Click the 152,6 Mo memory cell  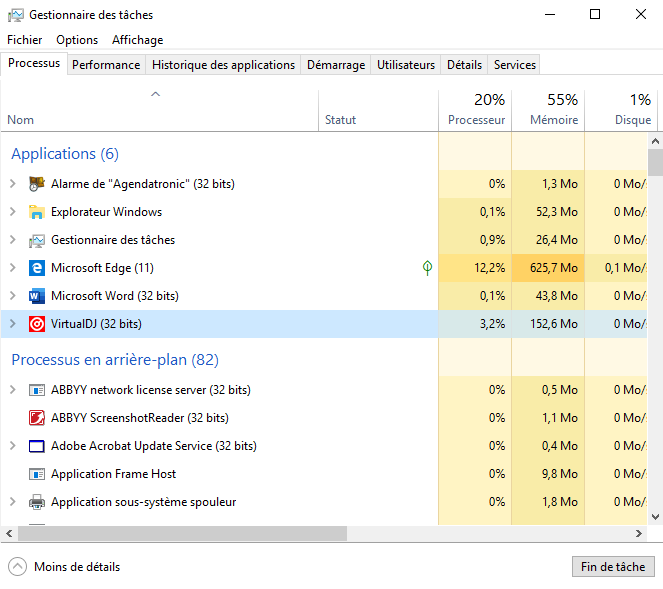pos(548,324)
